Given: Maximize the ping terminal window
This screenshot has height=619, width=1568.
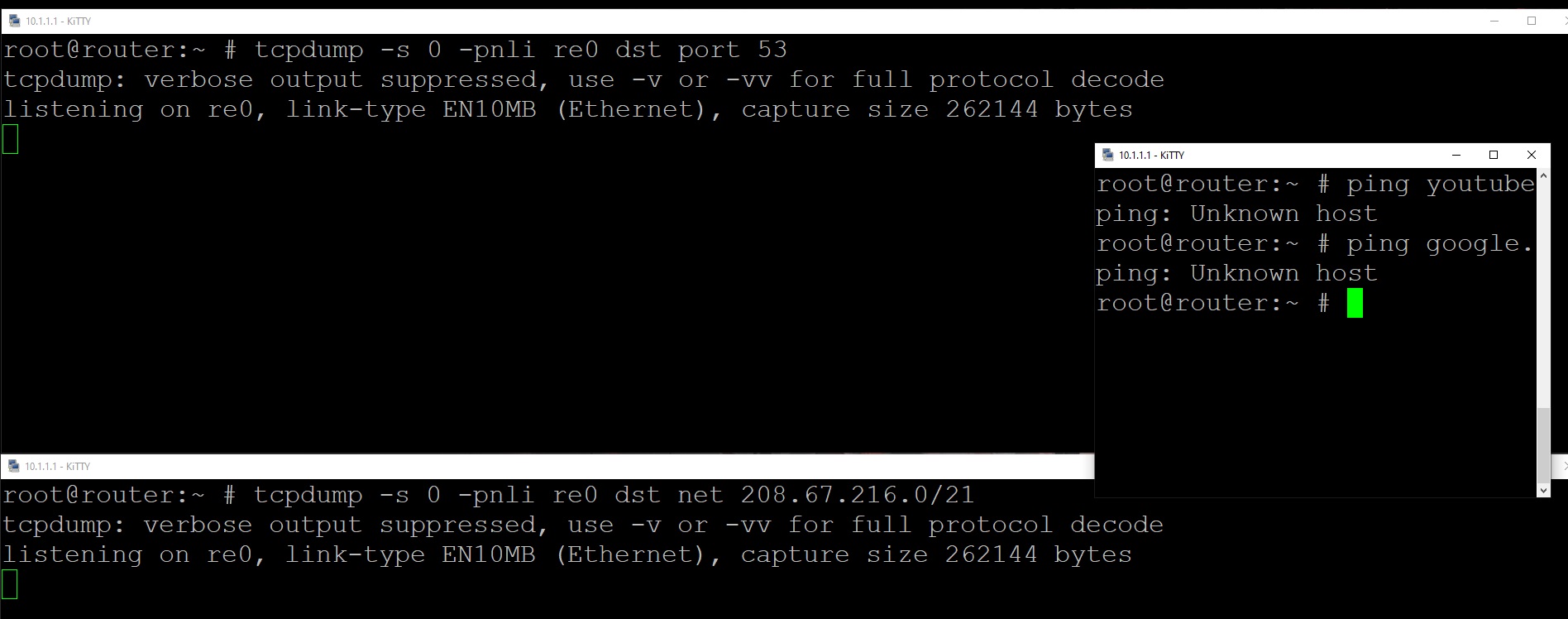Looking at the screenshot, I should (1494, 155).
